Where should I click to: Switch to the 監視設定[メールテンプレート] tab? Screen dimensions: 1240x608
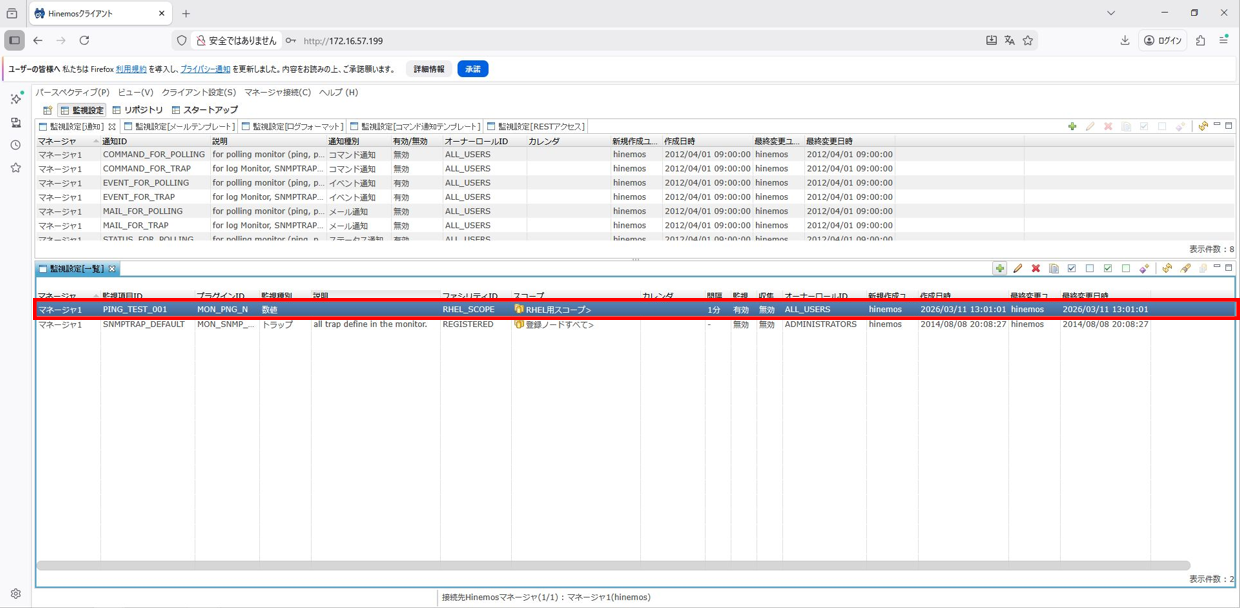(179, 127)
